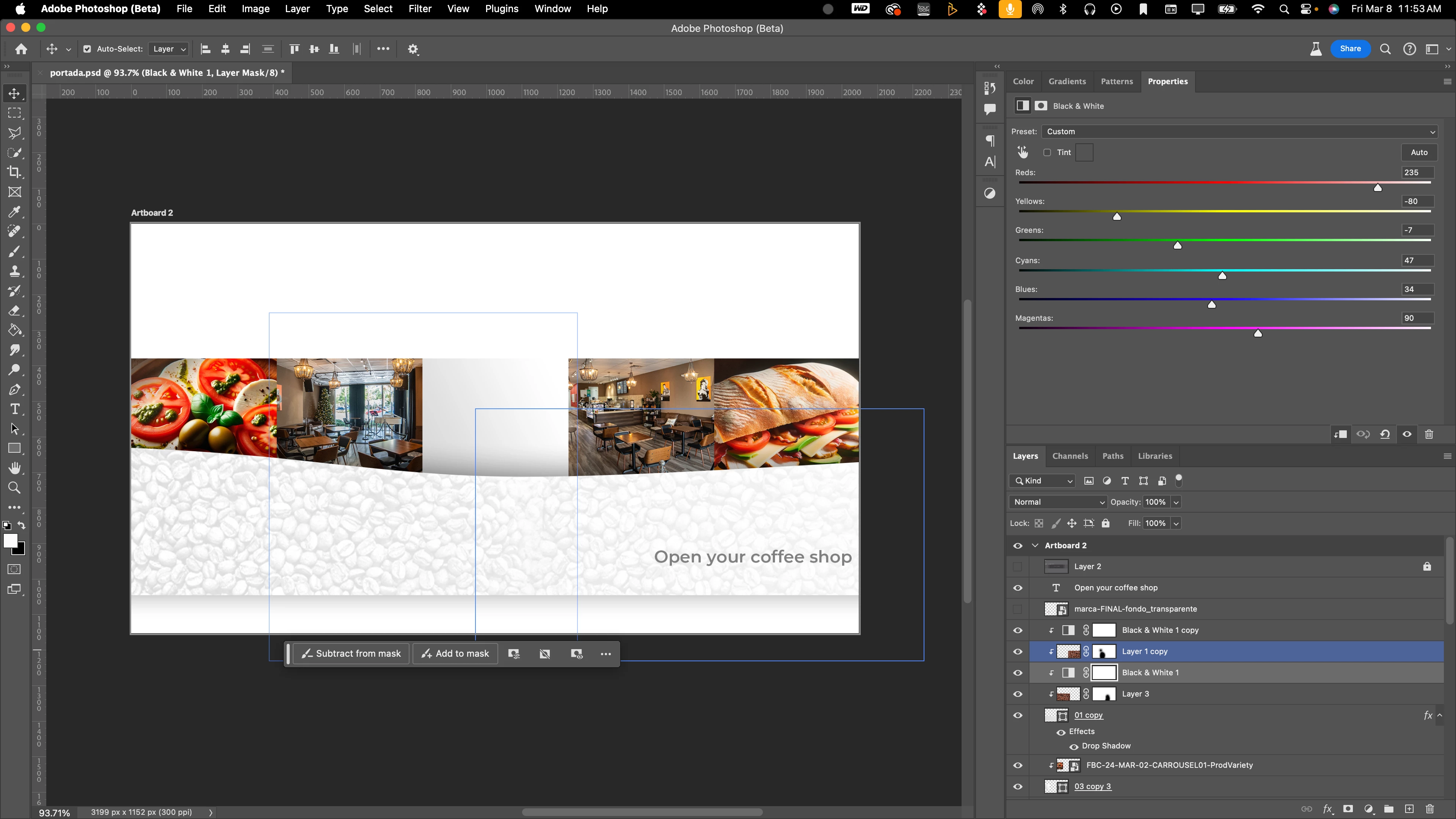Click the Auto button
Viewport: 1456px width, 819px height.
click(x=1419, y=152)
